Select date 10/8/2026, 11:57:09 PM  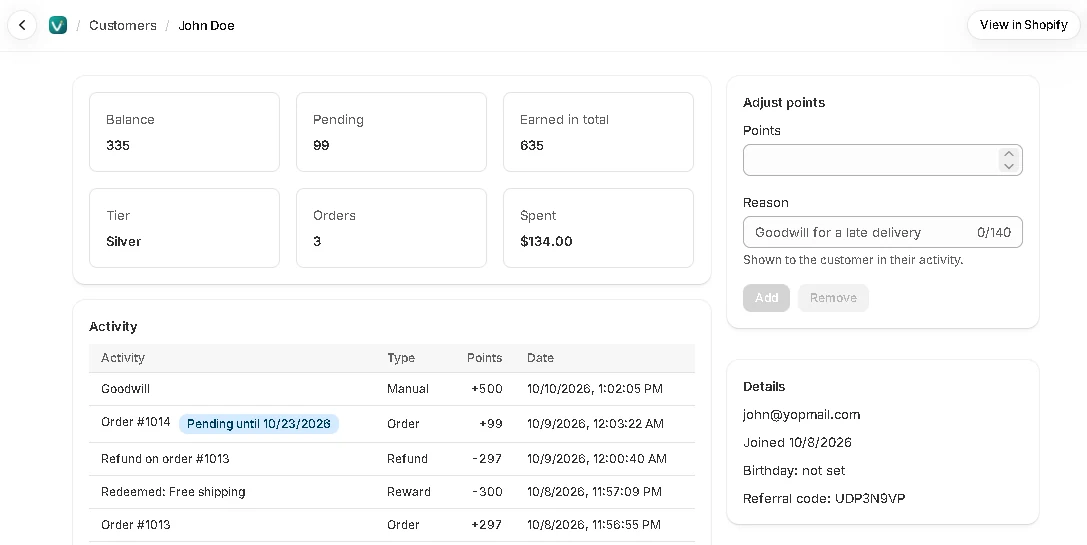point(594,492)
